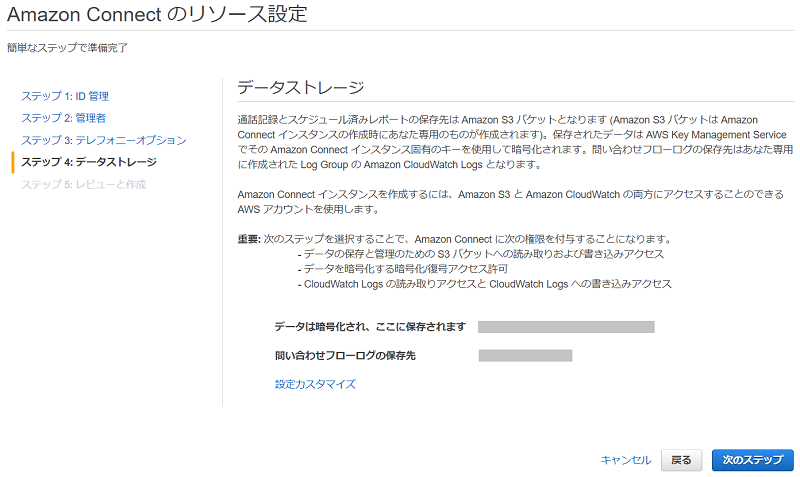
Task: Click 問い合わせフローログの保存先 label
Action: tap(345, 356)
